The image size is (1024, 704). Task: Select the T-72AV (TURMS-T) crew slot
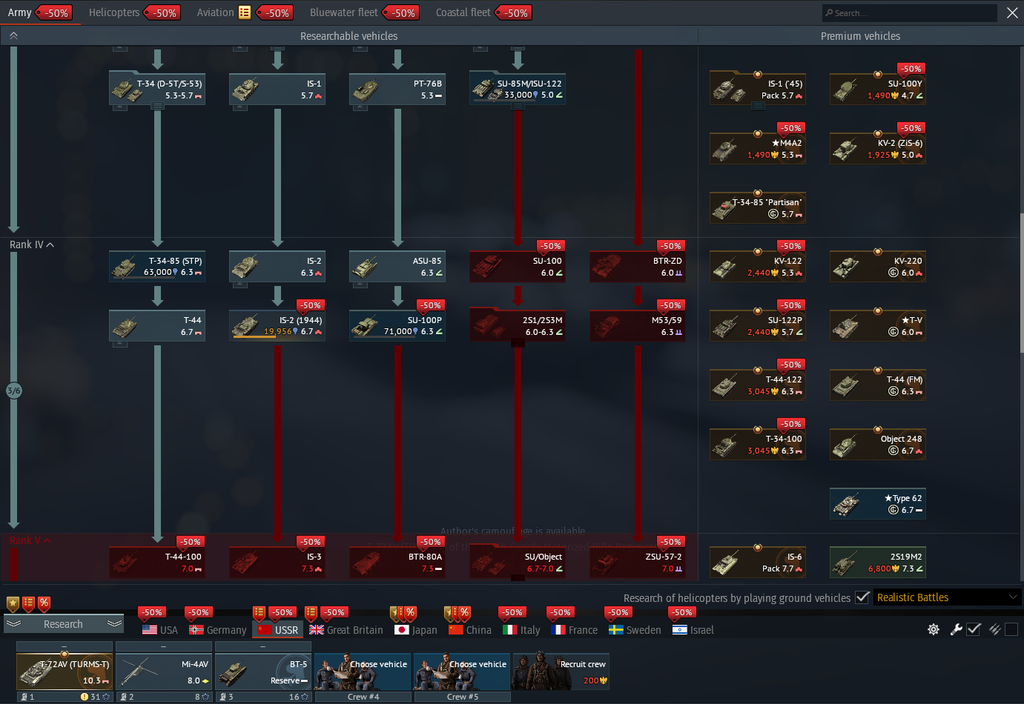point(64,671)
